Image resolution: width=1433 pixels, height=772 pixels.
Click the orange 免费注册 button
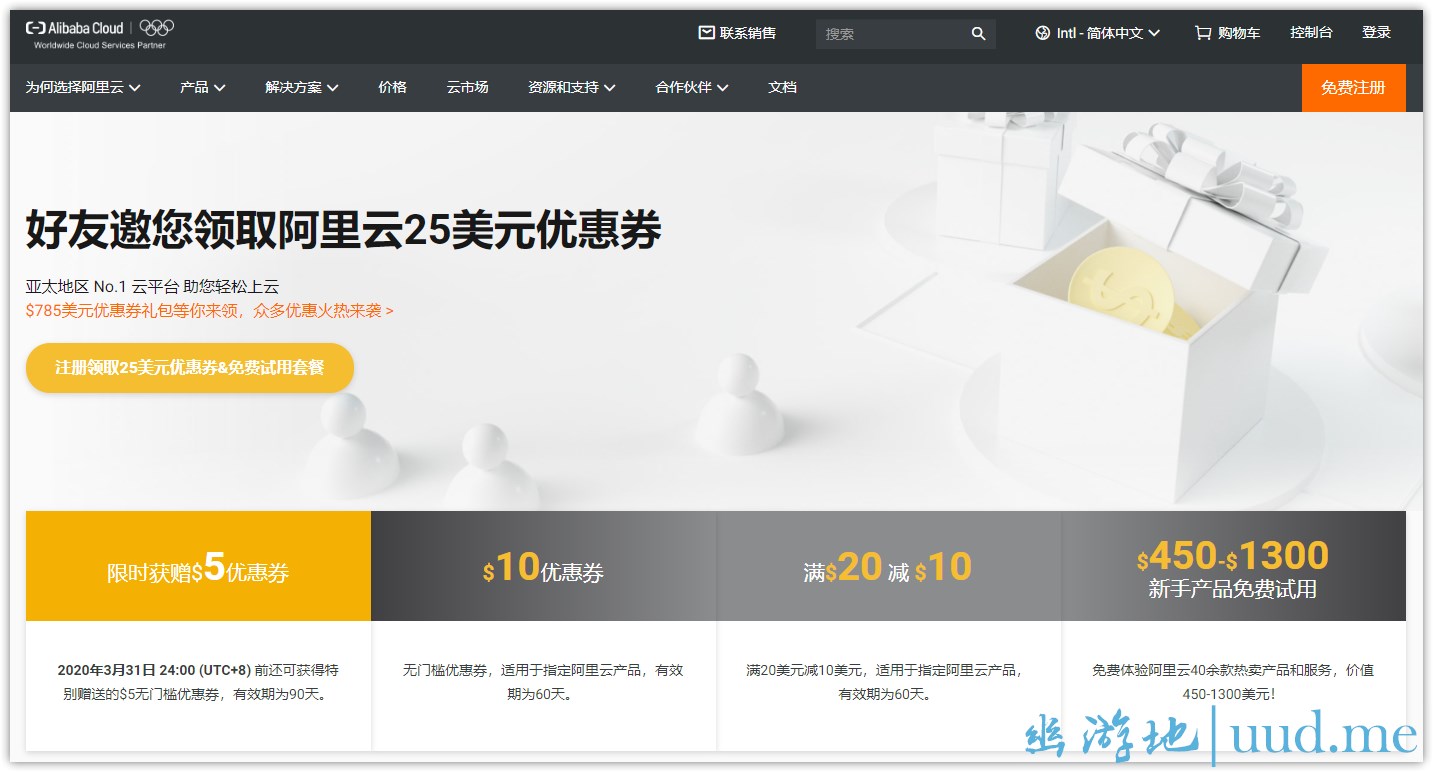[1352, 88]
